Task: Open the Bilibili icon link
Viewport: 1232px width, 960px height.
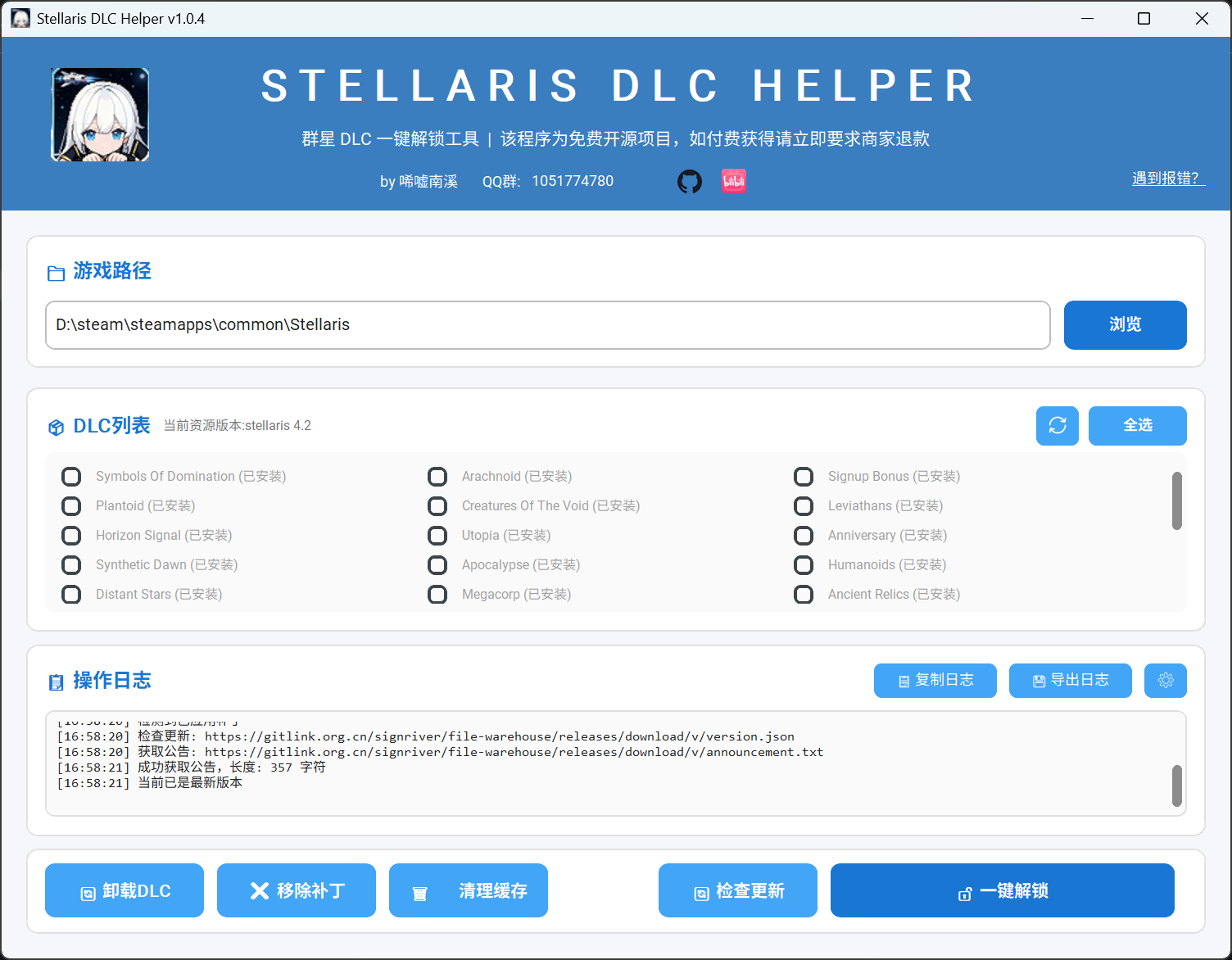Action: pos(734,181)
